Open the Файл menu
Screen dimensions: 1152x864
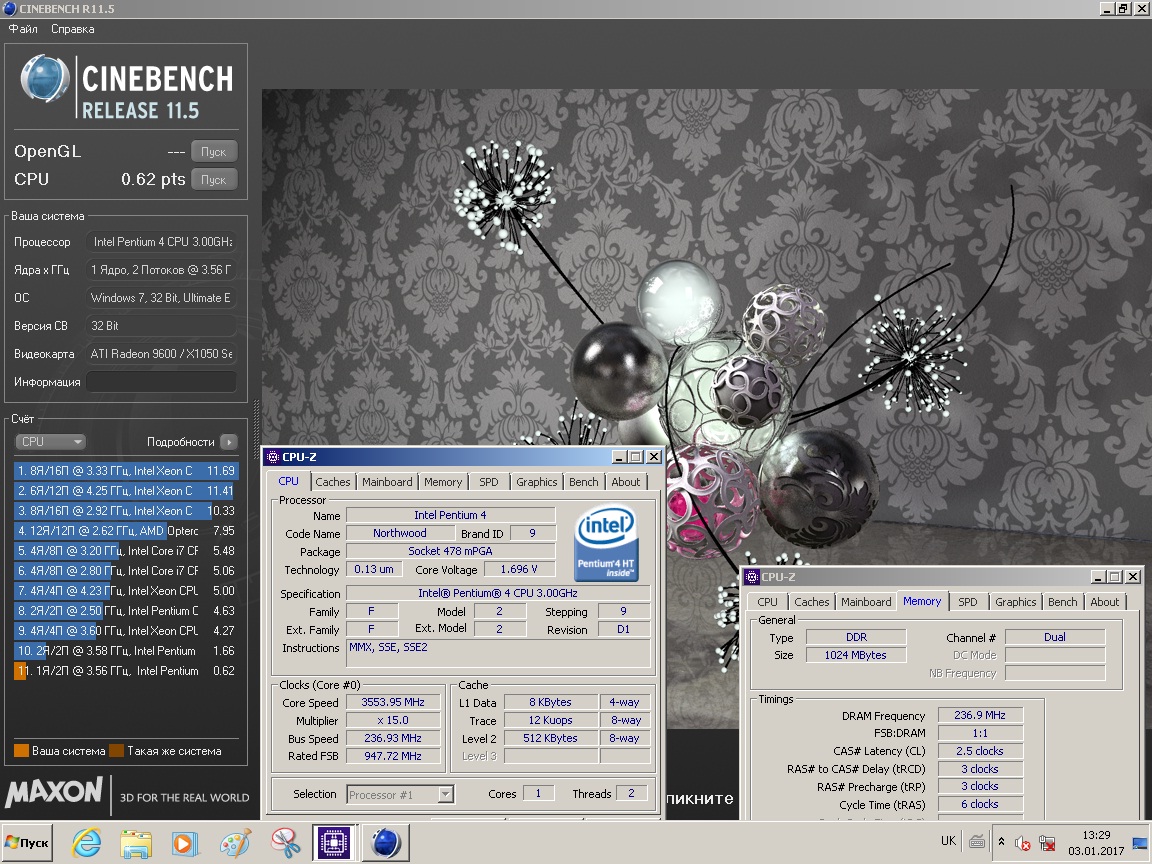point(23,29)
